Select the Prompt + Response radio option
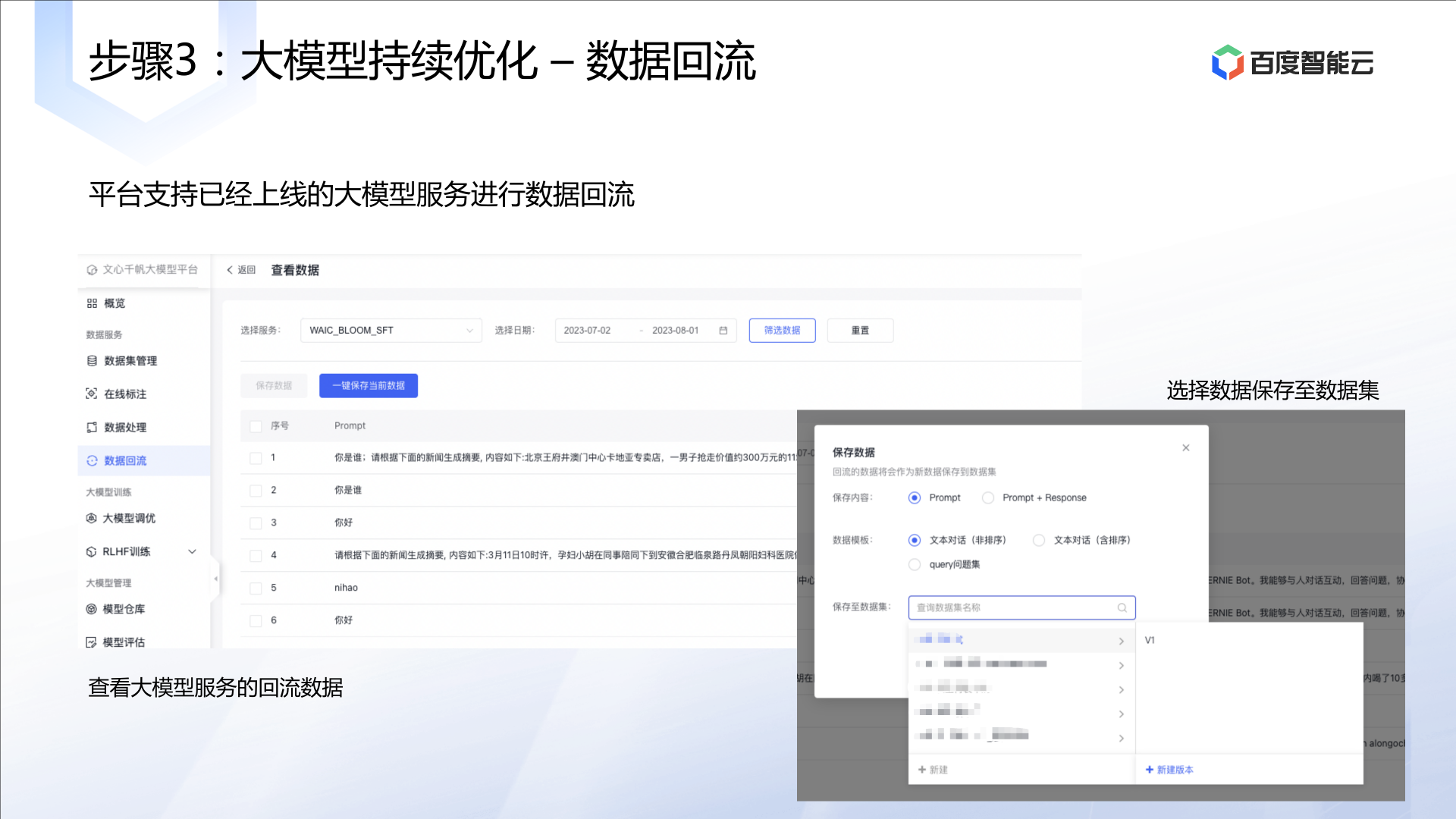 point(988,498)
